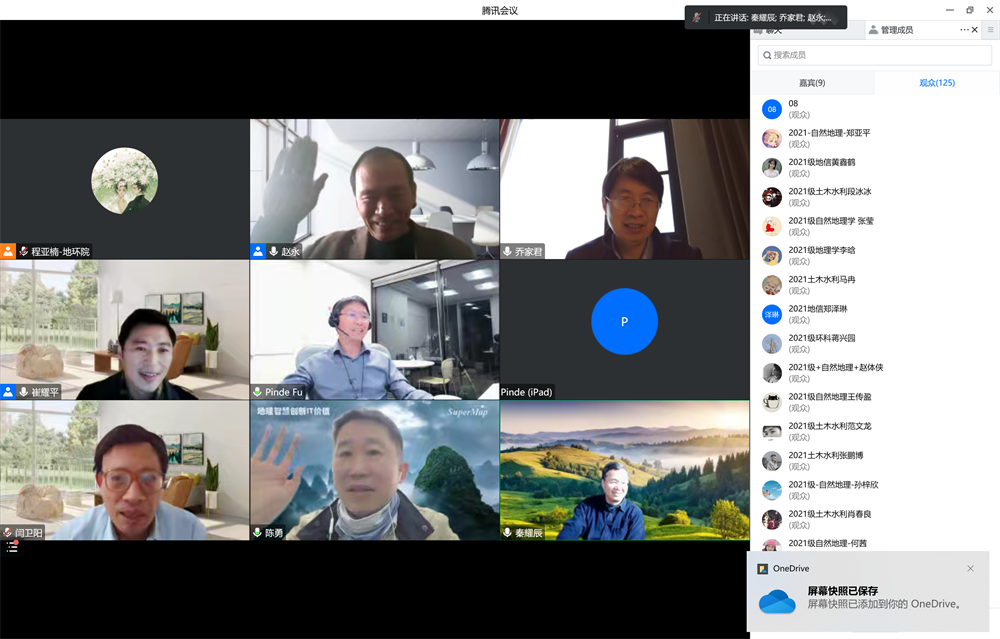Click the green microphone icon beside Pinde Fu

click(257, 392)
